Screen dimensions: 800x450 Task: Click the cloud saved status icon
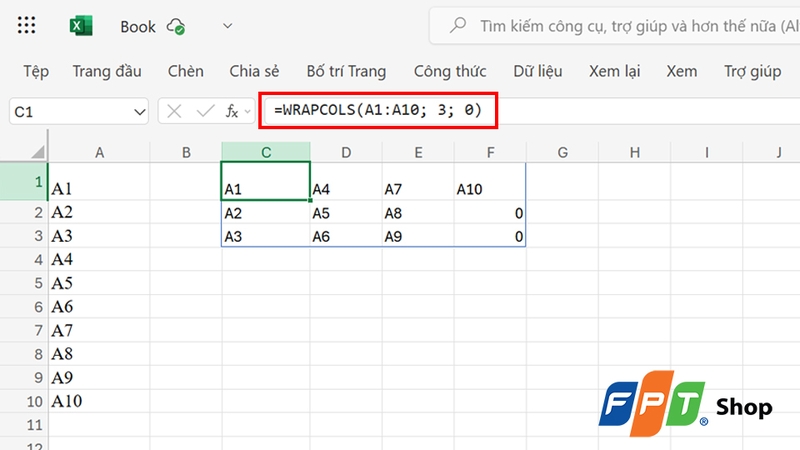tap(176, 27)
